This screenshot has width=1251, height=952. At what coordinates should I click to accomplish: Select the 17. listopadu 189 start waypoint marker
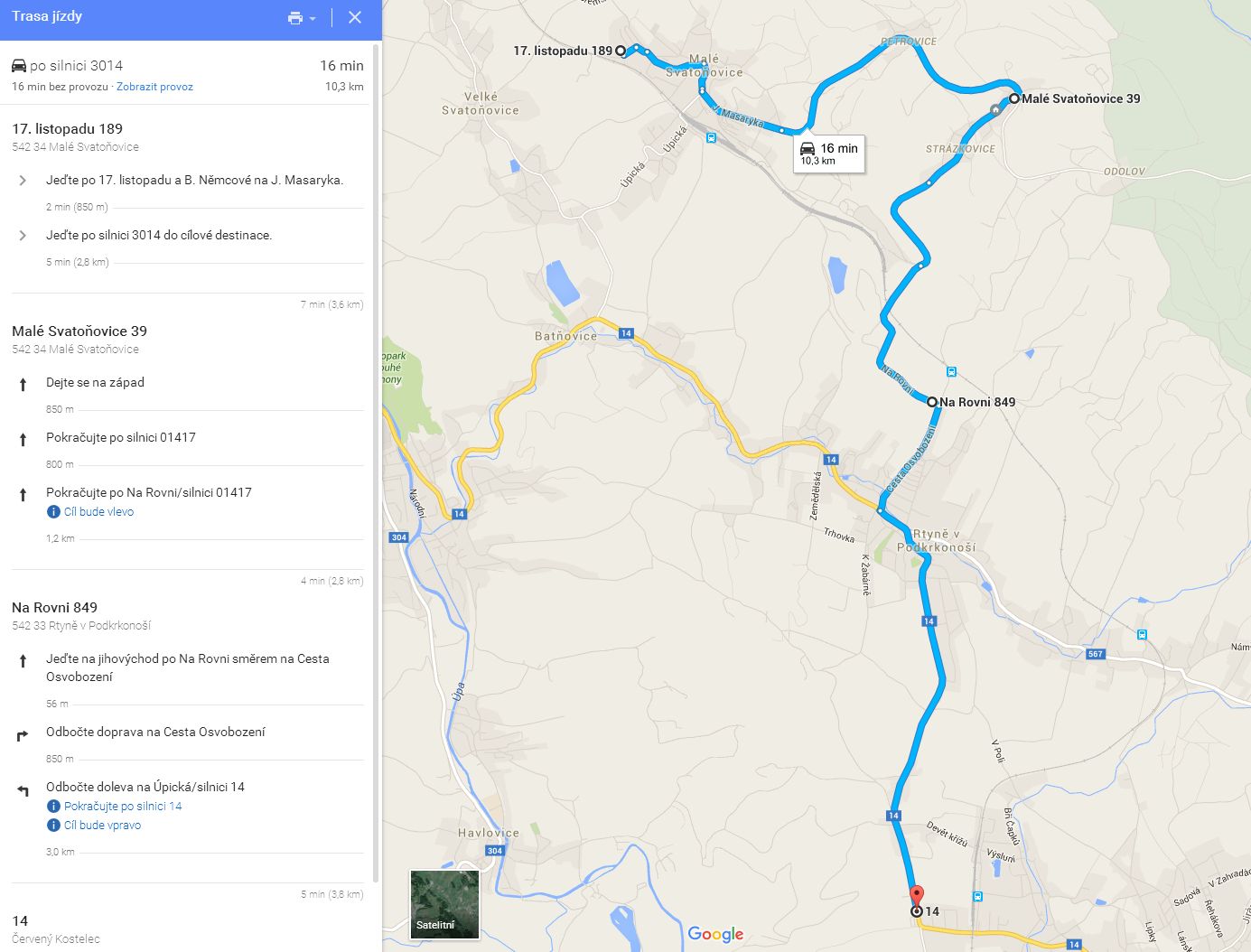(621, 51)
